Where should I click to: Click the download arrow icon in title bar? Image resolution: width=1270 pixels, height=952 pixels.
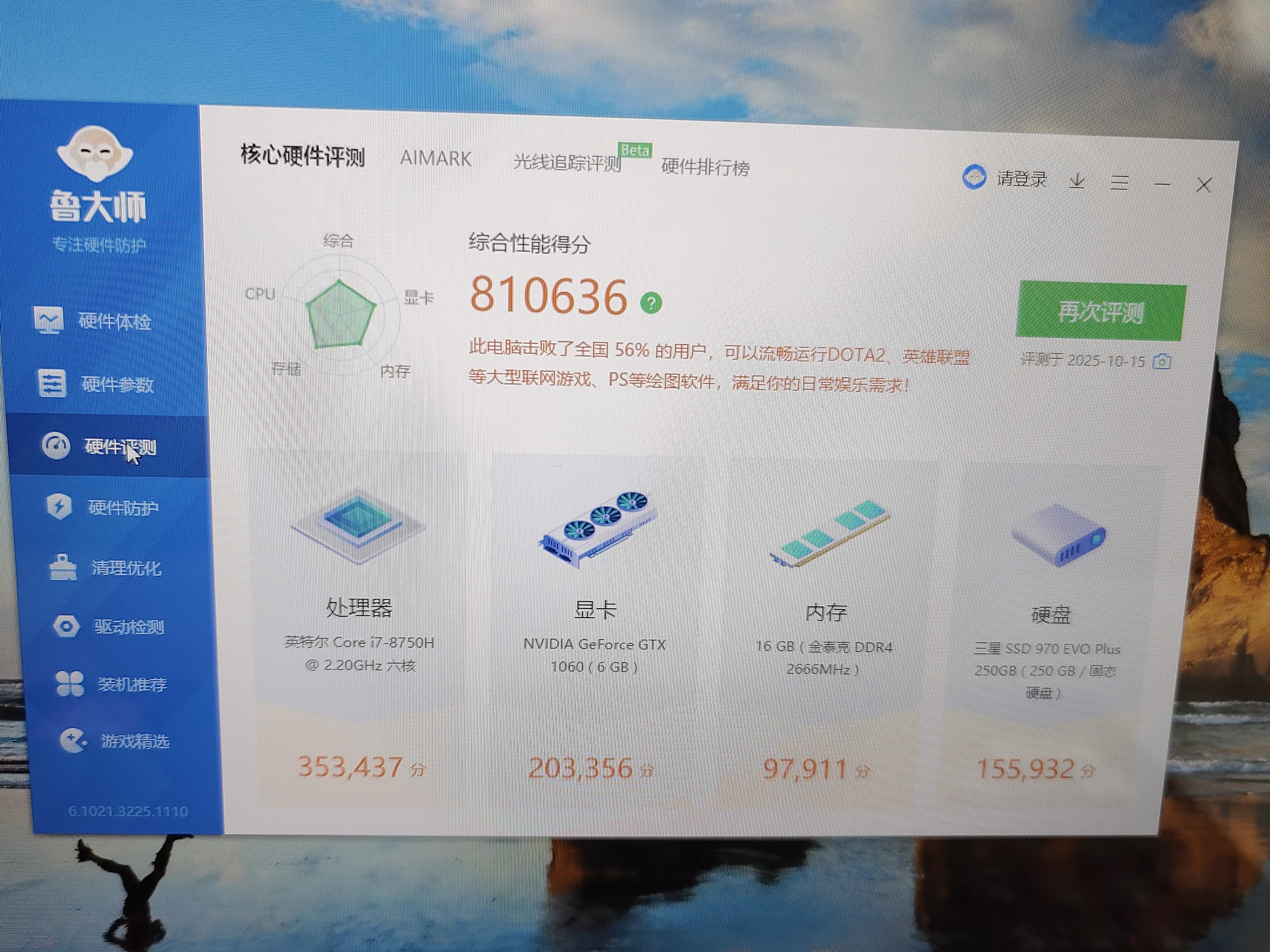[x=1077, y=181]
